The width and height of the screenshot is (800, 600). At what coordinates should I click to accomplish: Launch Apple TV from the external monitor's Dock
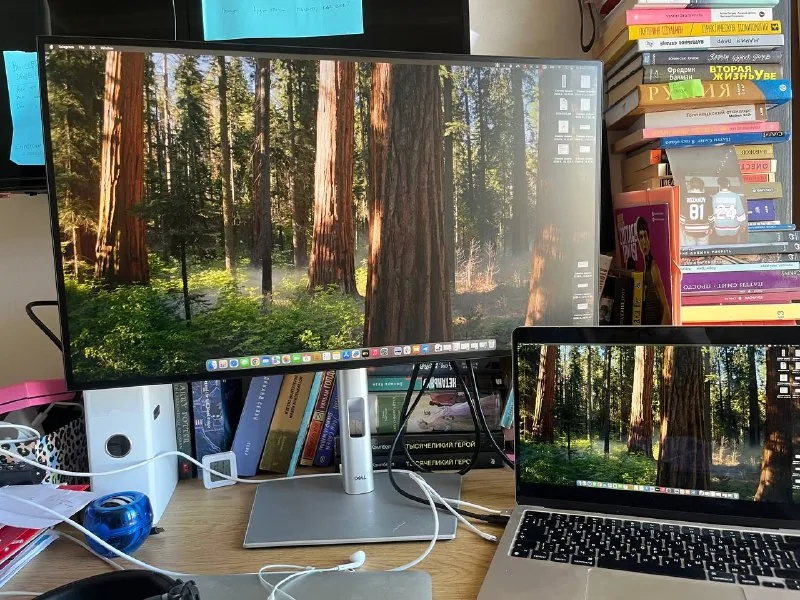(365, 353)
